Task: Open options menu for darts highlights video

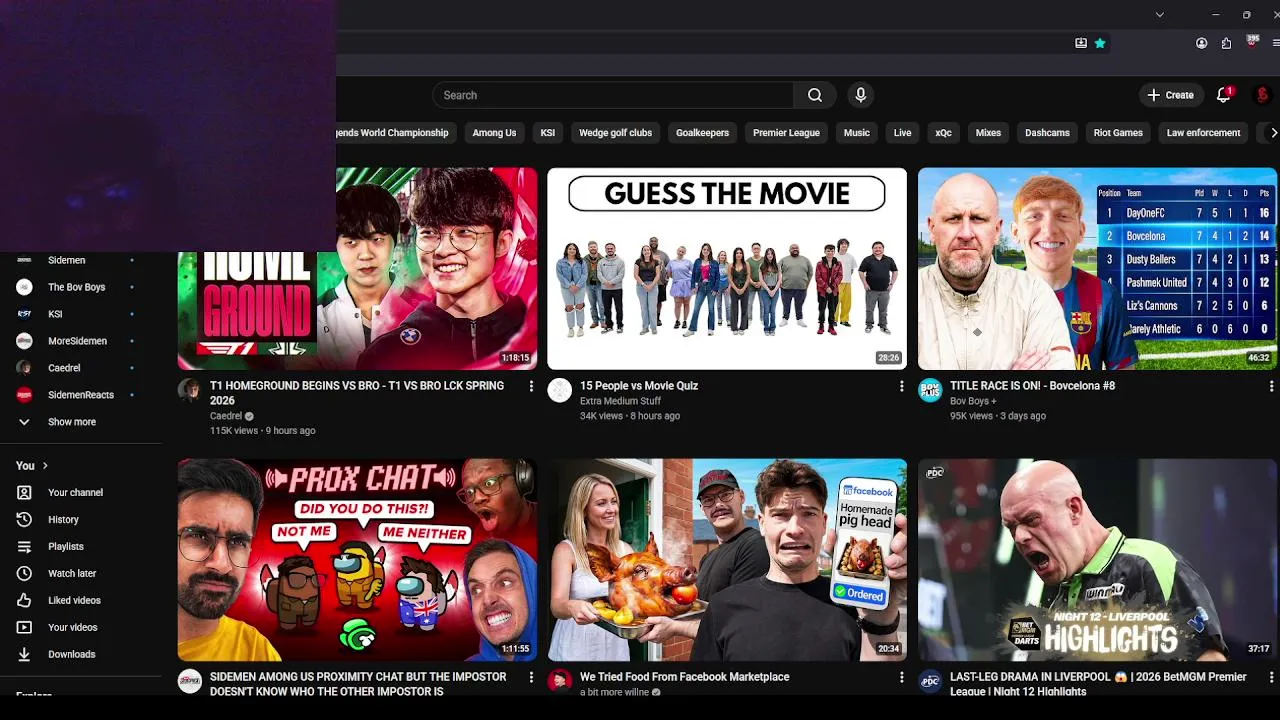Action: coord(1271,677)
